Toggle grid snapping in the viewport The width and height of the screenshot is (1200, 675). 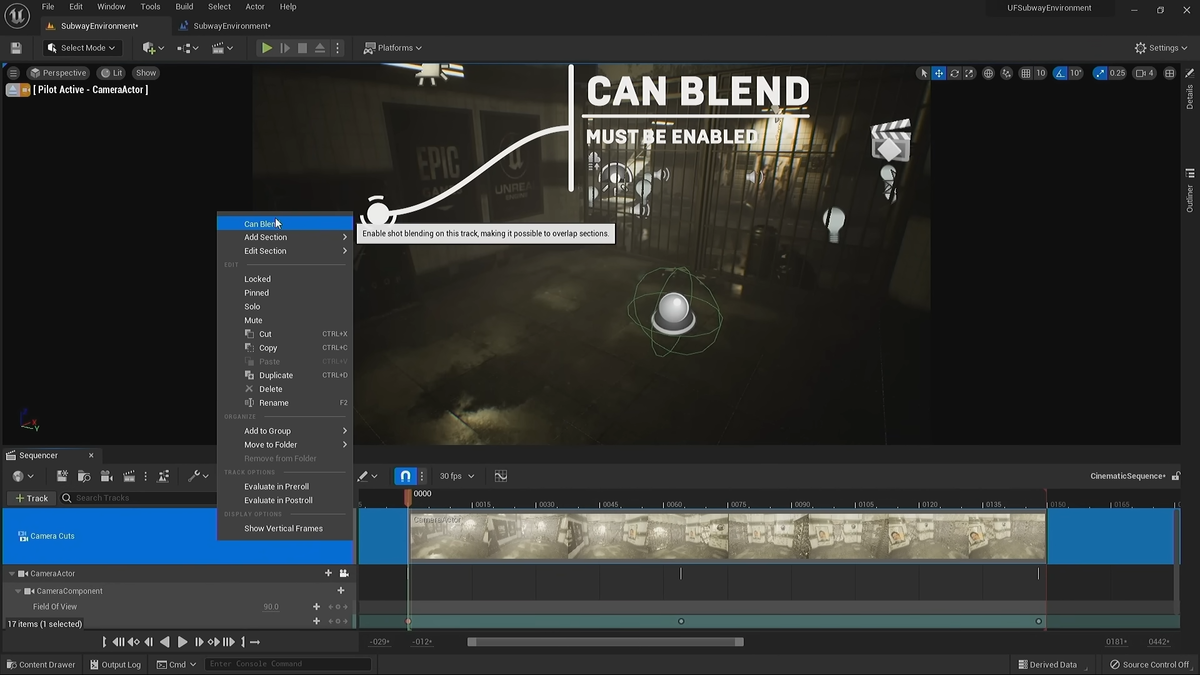[x=1025, y=73]
